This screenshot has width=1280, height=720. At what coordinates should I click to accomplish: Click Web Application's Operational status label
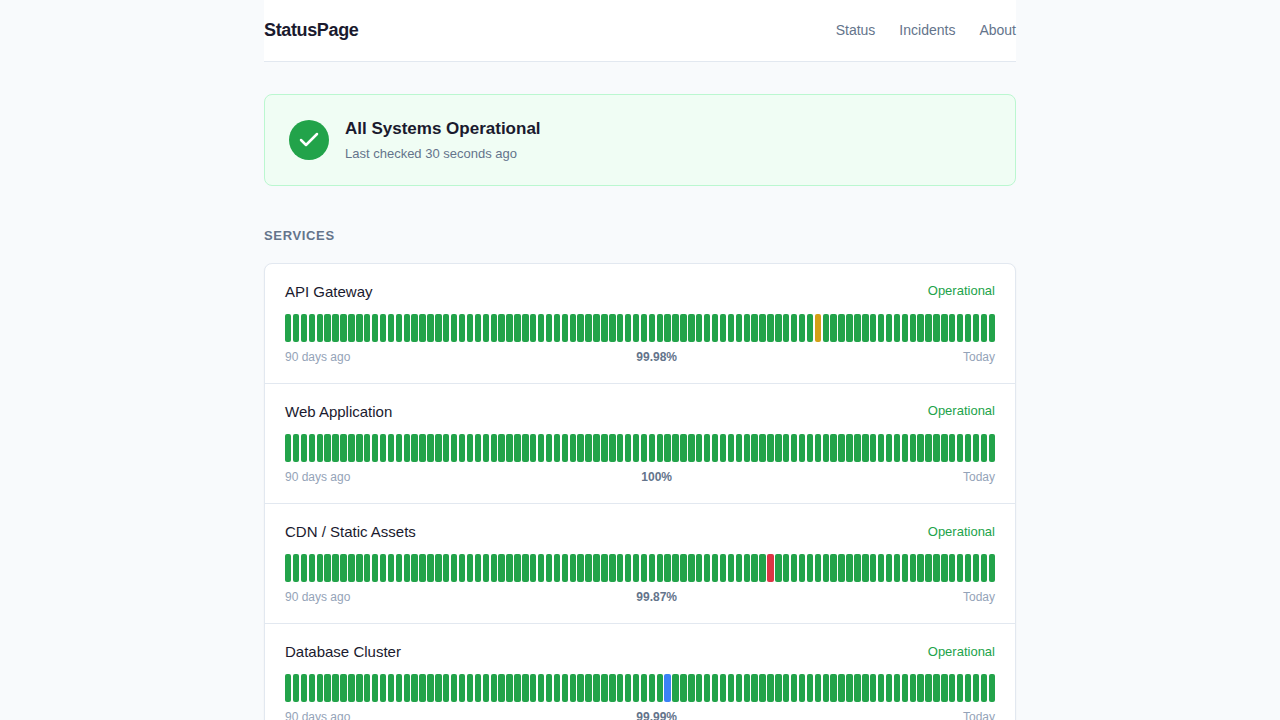961,411
